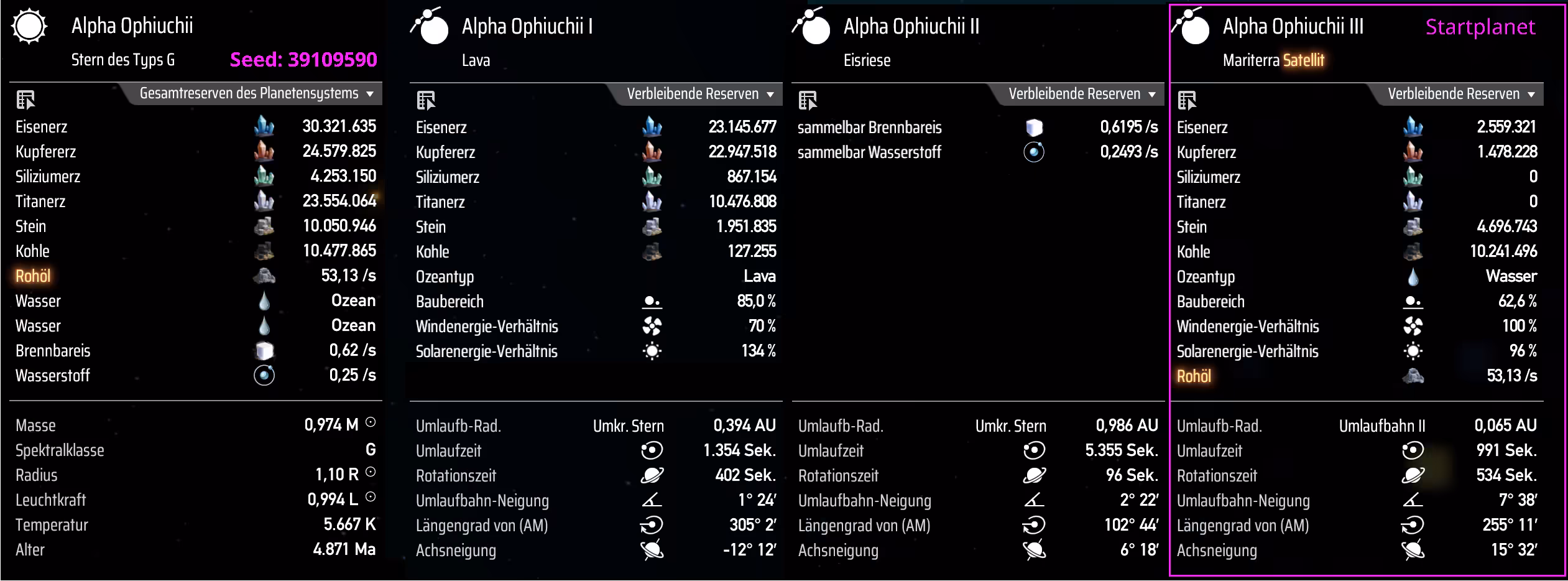Open Verbleibende Reserven dropdown for Alpha Ophiuchii III

pos(1460,94)
